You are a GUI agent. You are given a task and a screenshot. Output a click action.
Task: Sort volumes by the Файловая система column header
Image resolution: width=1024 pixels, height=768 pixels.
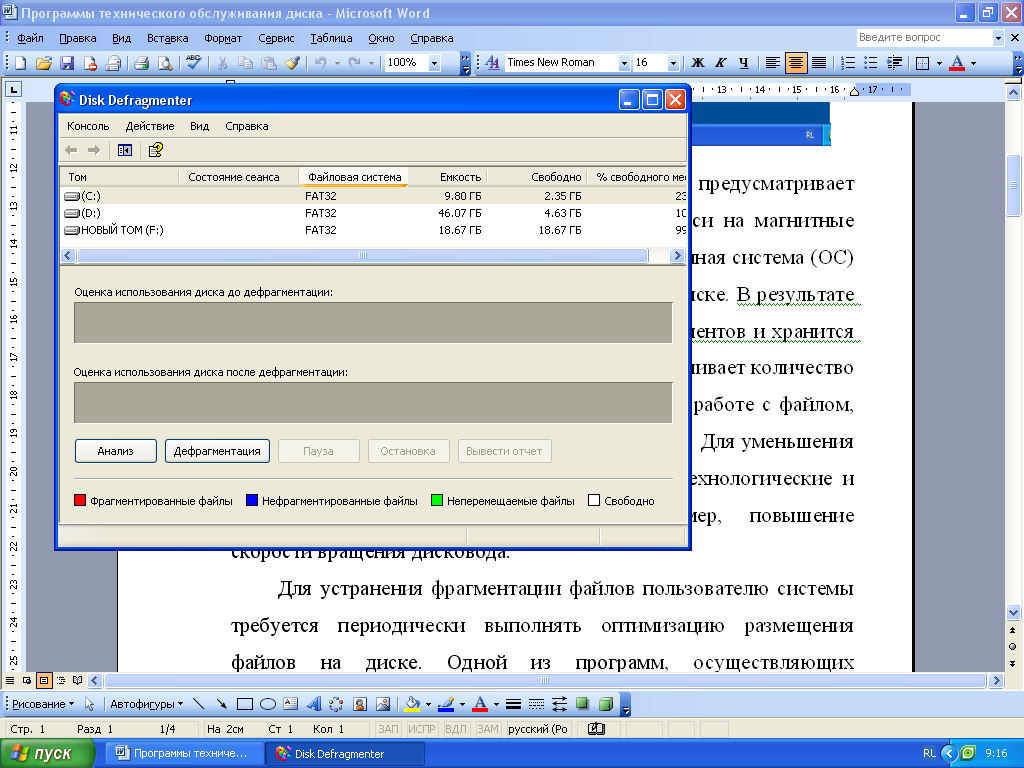click(353, 177)
